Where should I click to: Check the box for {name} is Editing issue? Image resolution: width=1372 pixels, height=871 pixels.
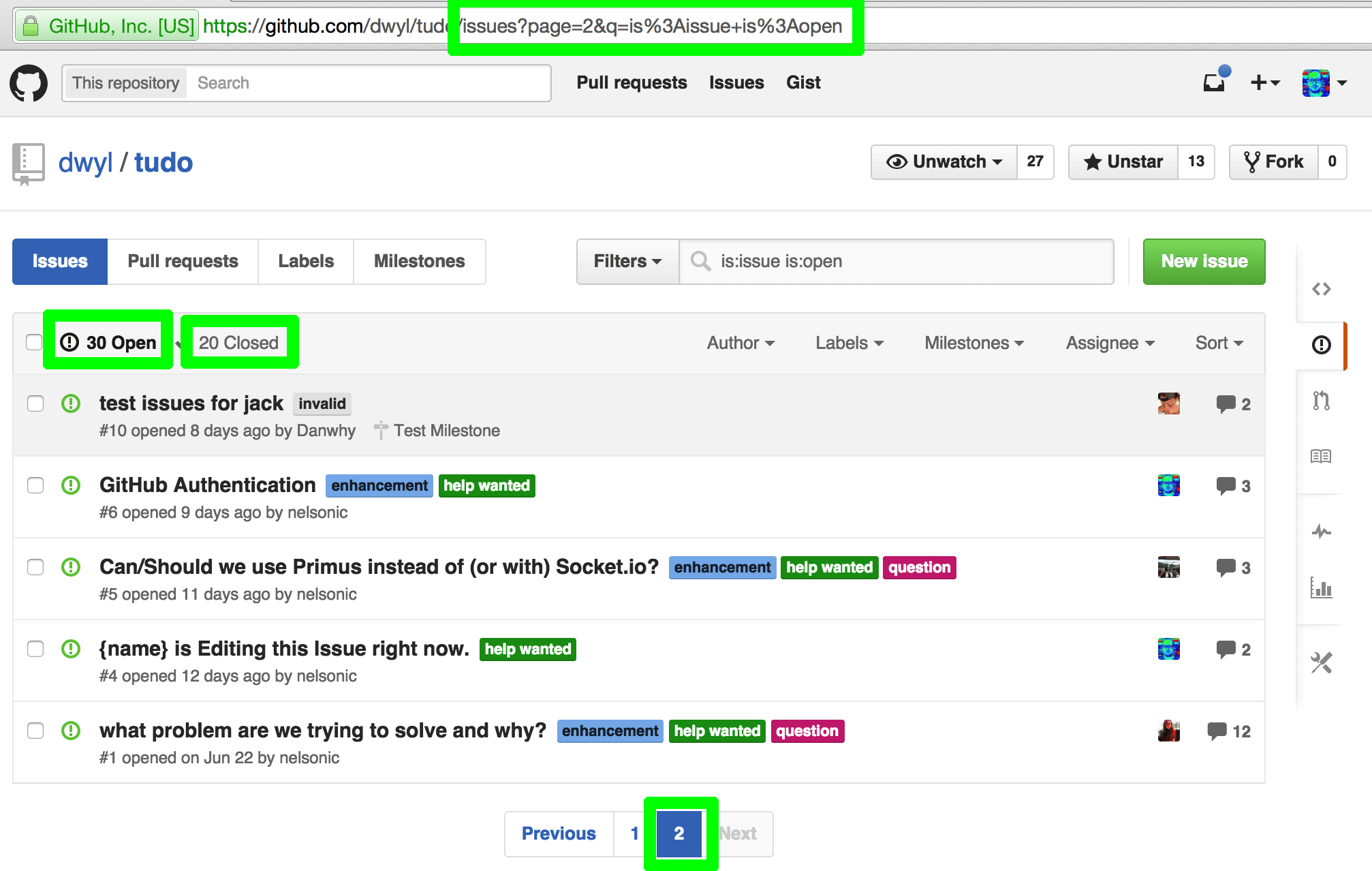coord(35,649)
